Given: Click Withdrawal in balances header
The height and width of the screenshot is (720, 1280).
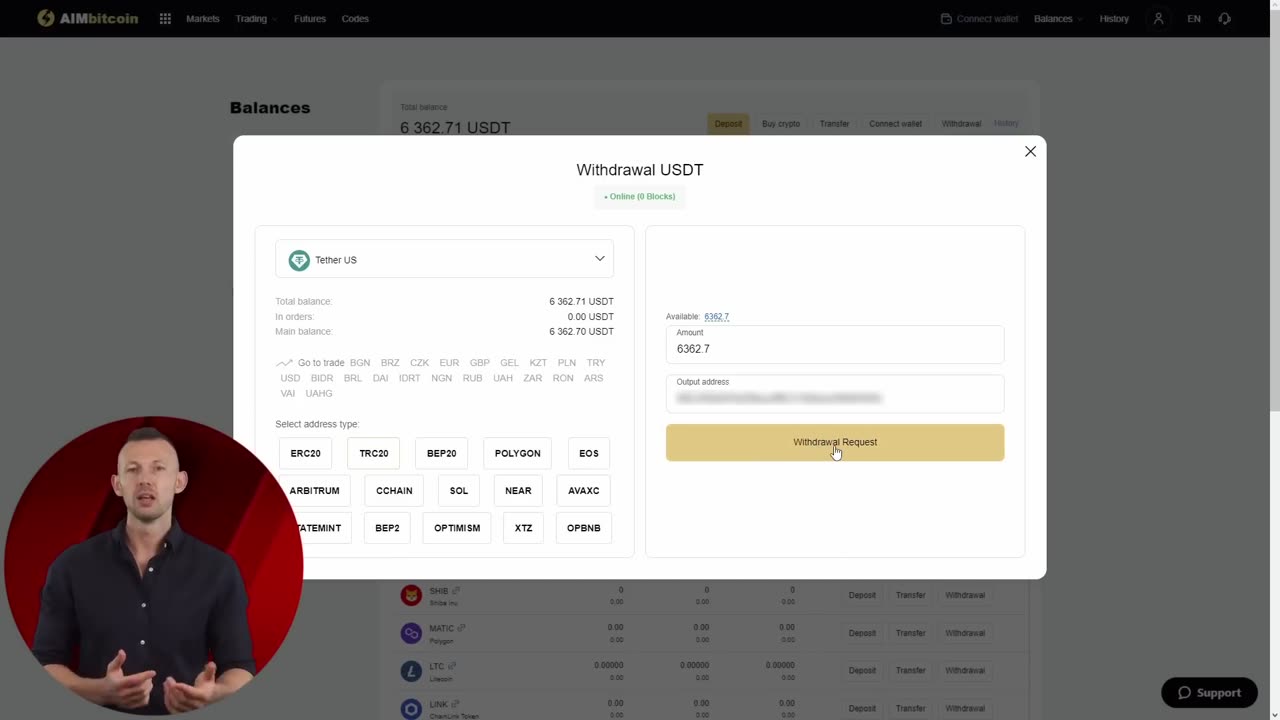Looking at the screenshot, I should pos(961,123).
